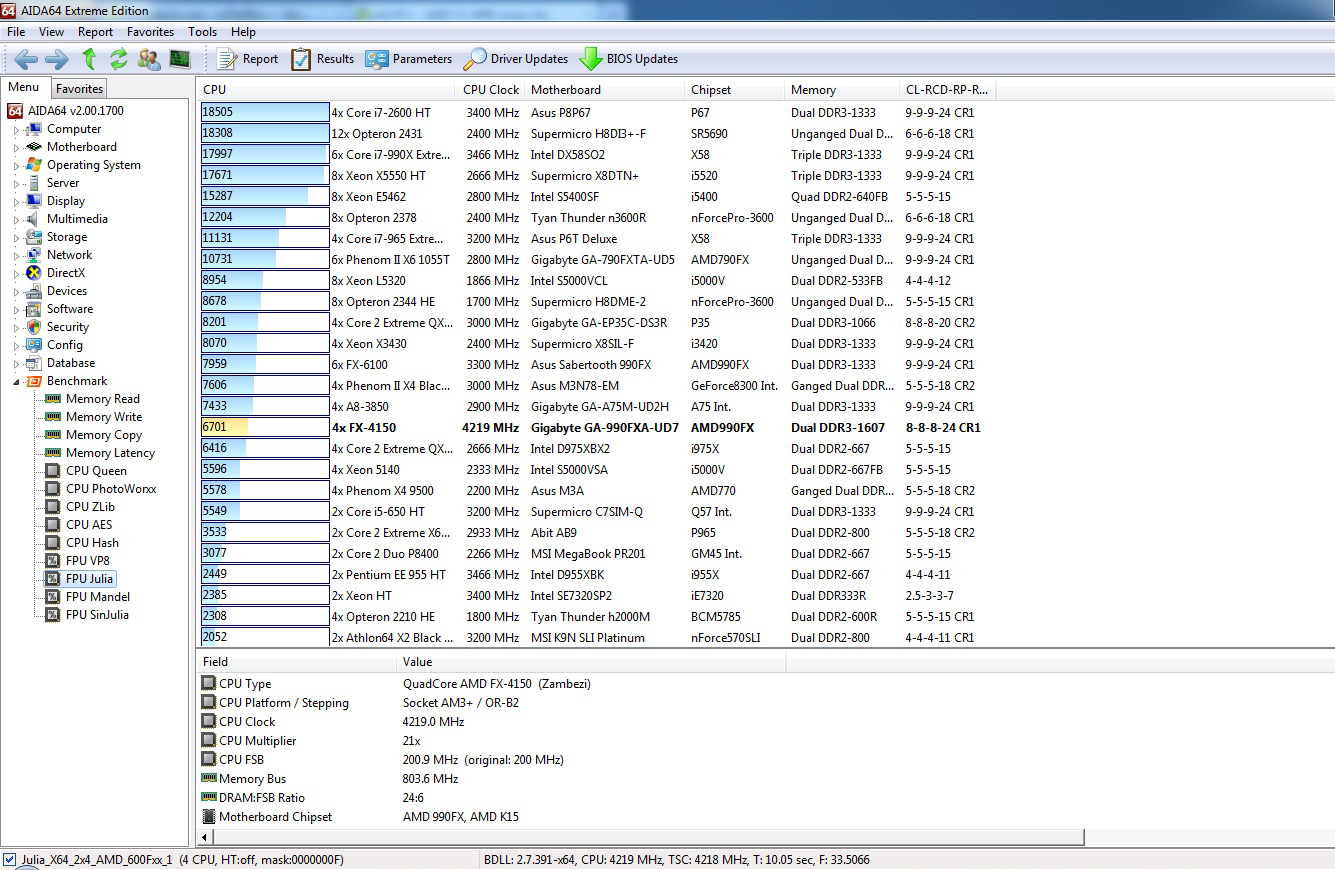
Task: Select the FPU Julia tree item
Action: 89,579
